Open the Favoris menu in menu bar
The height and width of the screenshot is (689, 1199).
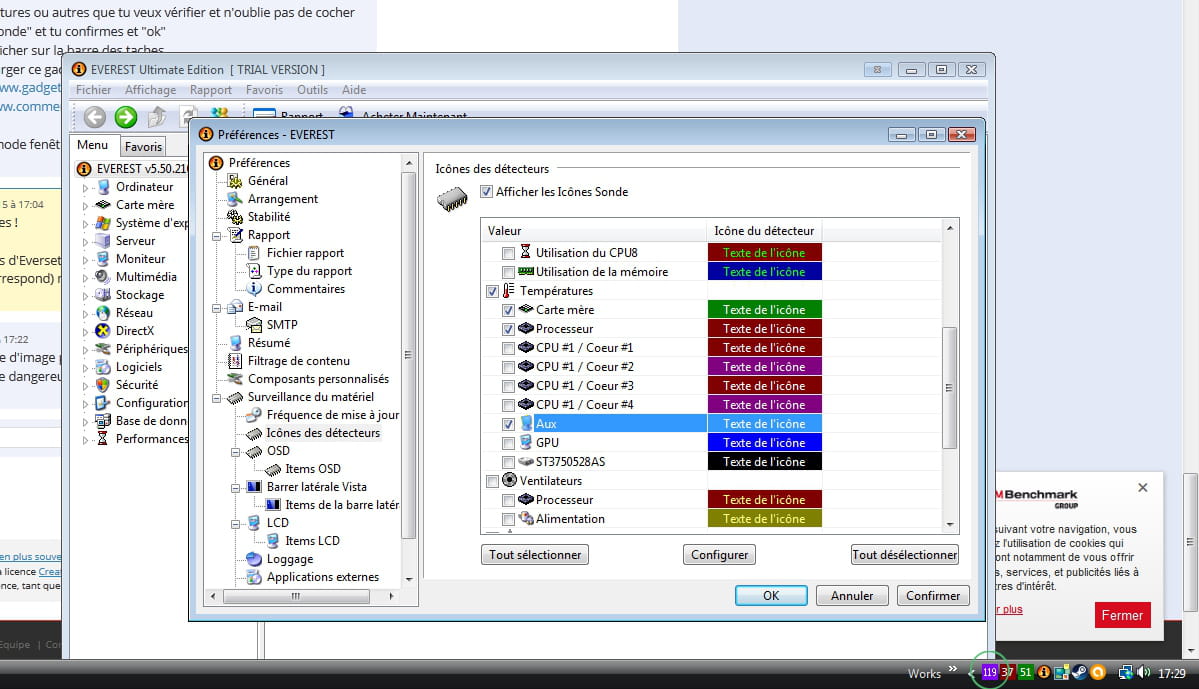265,90
